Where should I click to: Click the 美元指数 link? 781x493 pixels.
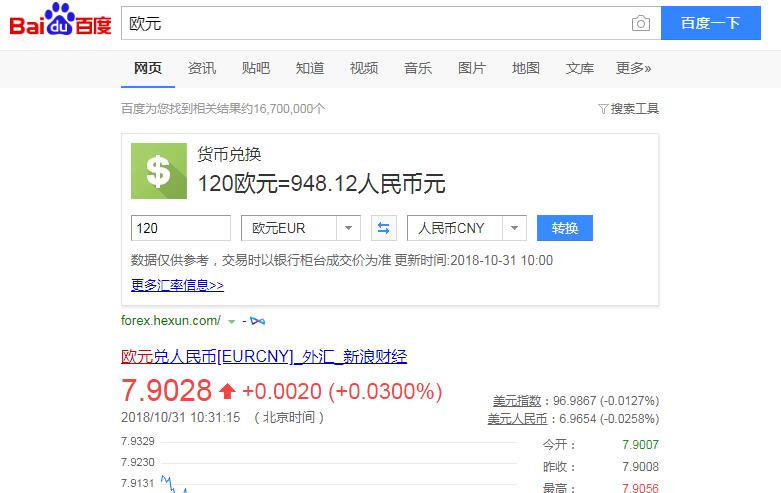pos(517,401)
